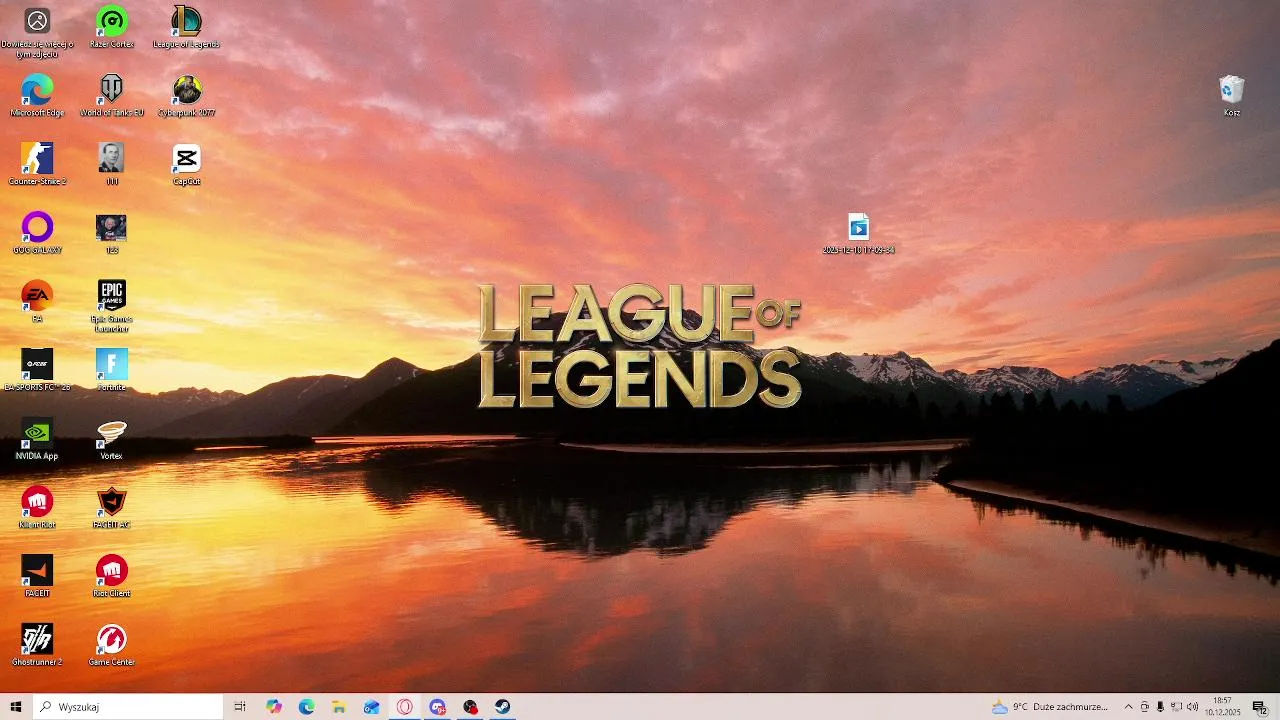Select the Epic Games Launcher shortcut
Screen dimensions: 1280x720
pyautogui.click(x=112, y=306)
